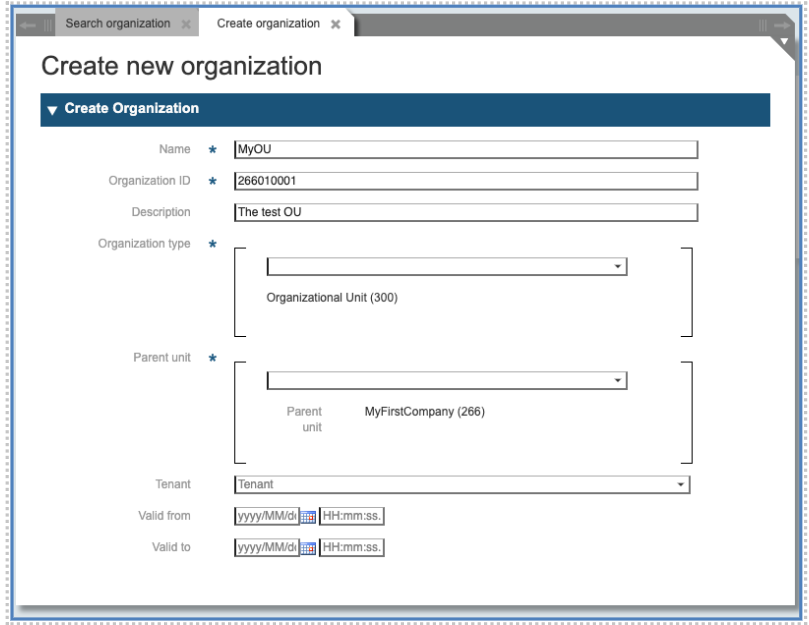Expand the Parent unit dropdown

click(x=618, y=381)
